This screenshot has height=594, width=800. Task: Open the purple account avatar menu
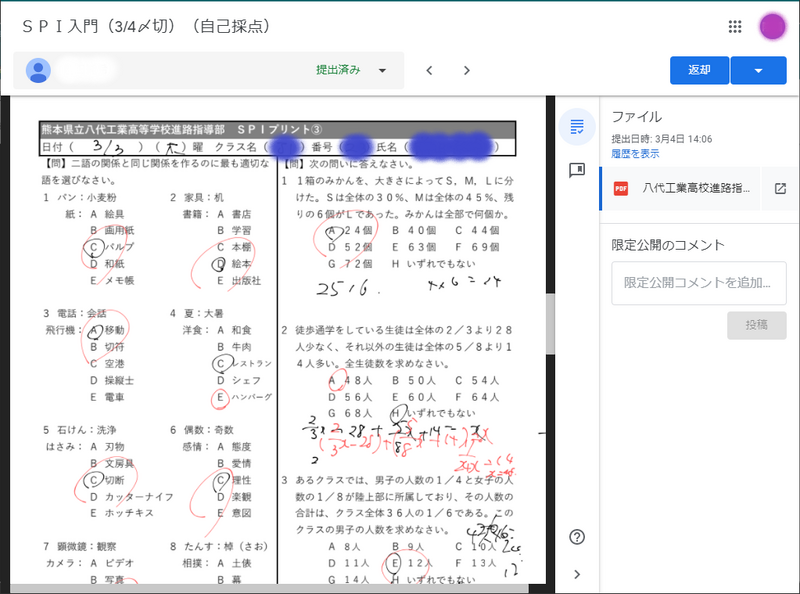[x=773, y=27]
